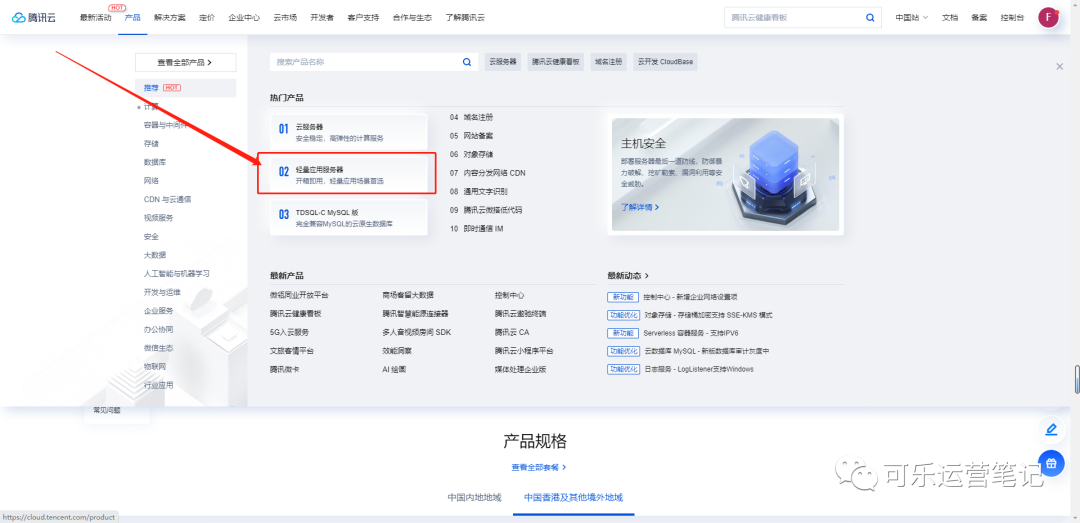This screenshot has width=1080, height=523.
Task: Open the 01 云服务器 product card
Action: coord(349,132)
